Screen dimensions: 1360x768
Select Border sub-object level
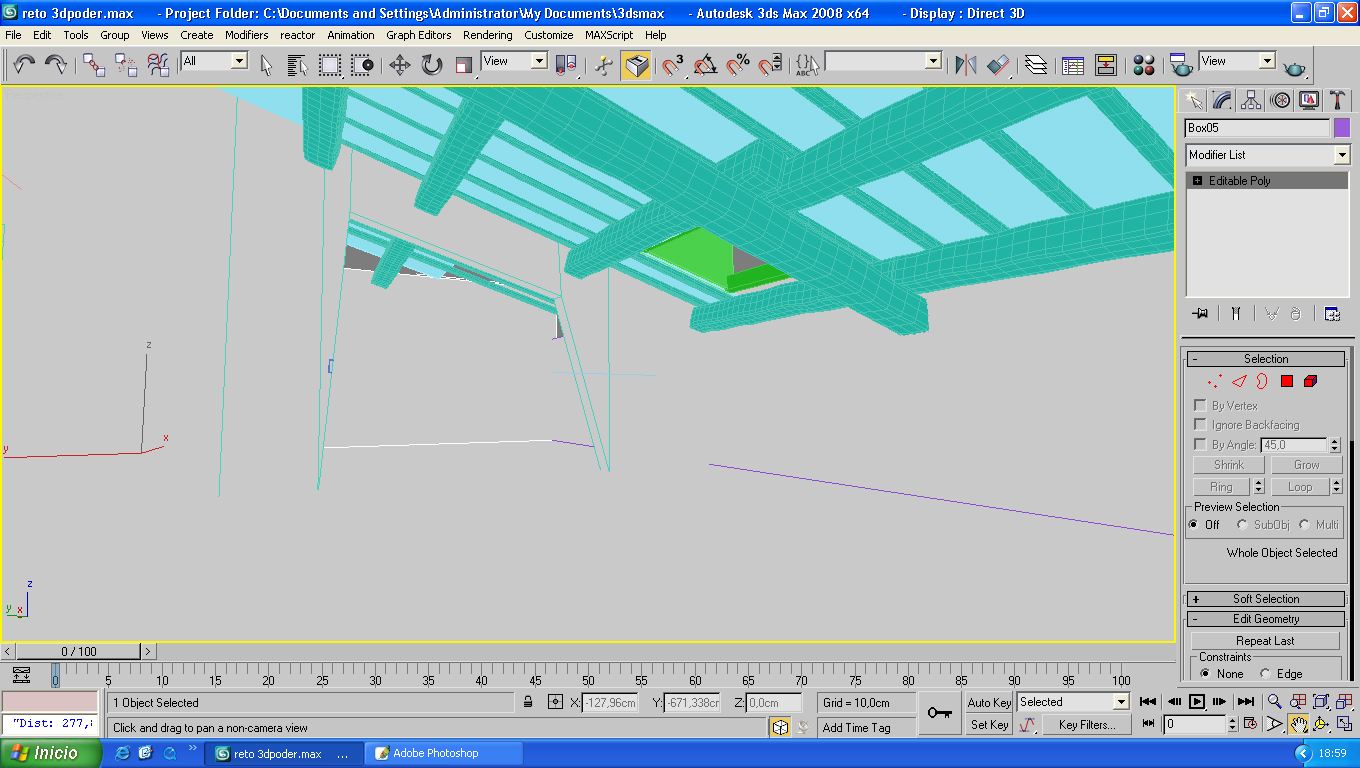(1262, 381)
